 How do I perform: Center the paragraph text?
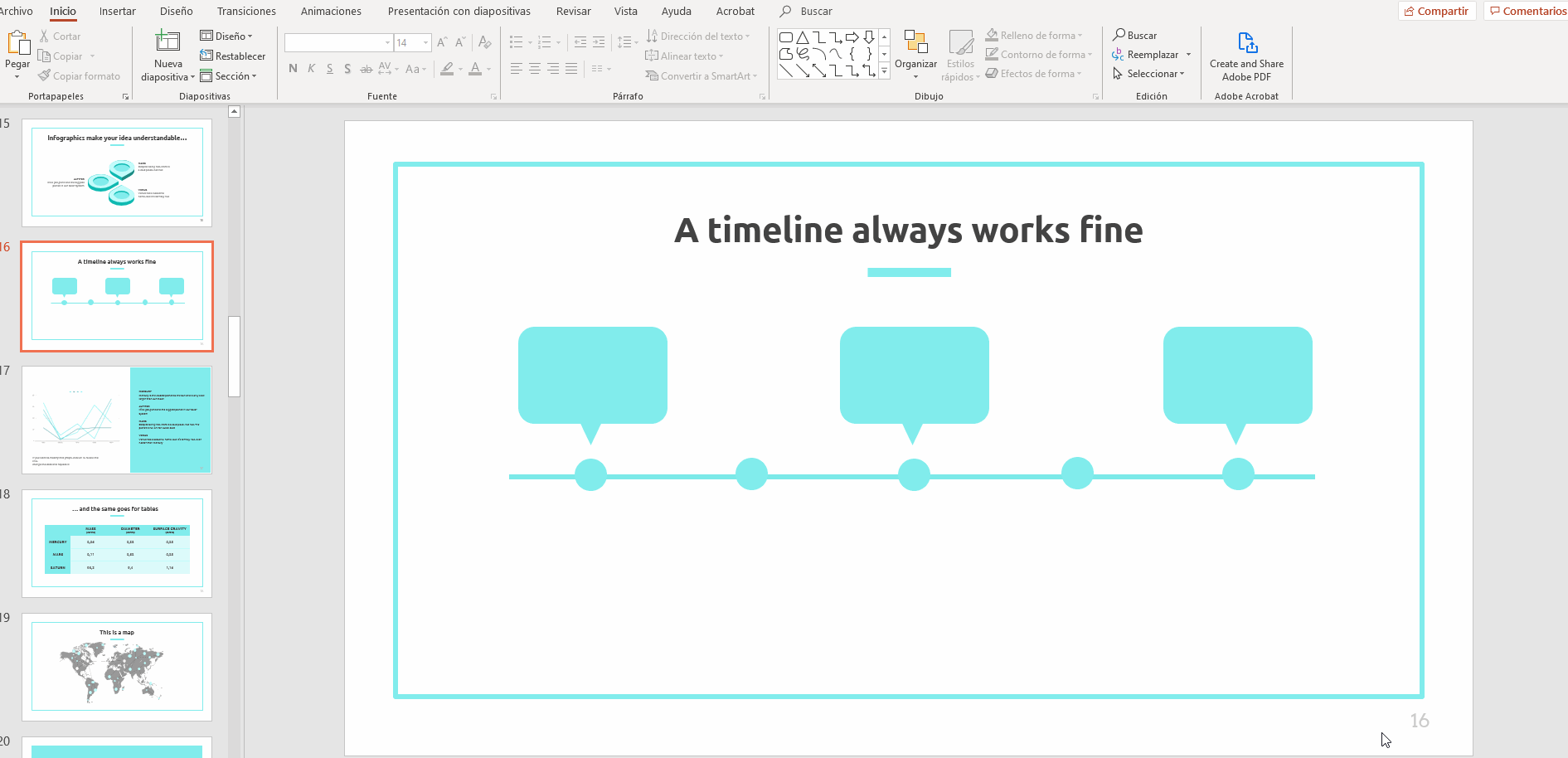coord(535,69)
